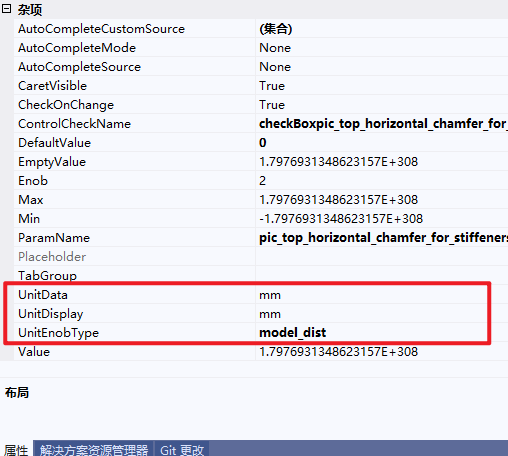This screenshot has height=456, width=508.
Task: Edit the ParamName value field
Action: [x=382, y=238]
